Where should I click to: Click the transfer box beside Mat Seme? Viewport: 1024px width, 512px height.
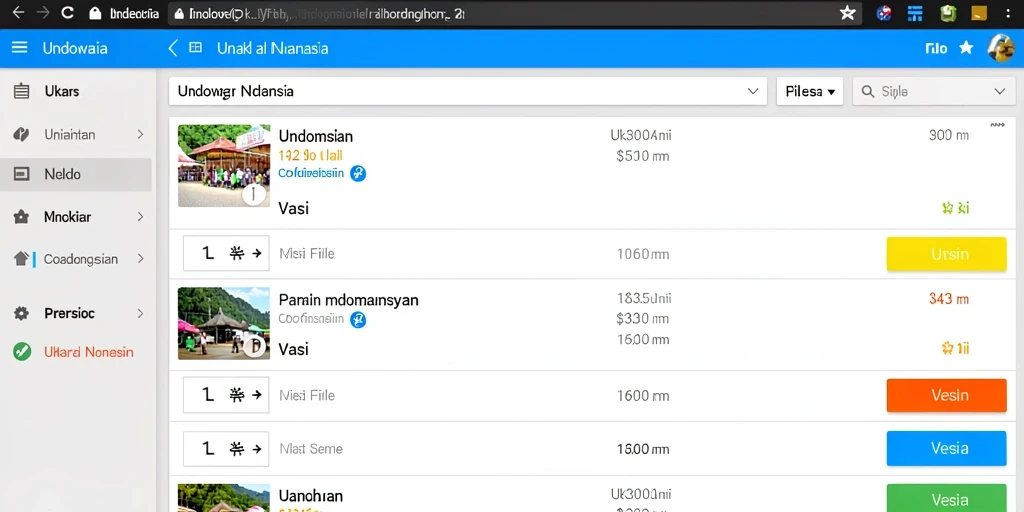226,449
